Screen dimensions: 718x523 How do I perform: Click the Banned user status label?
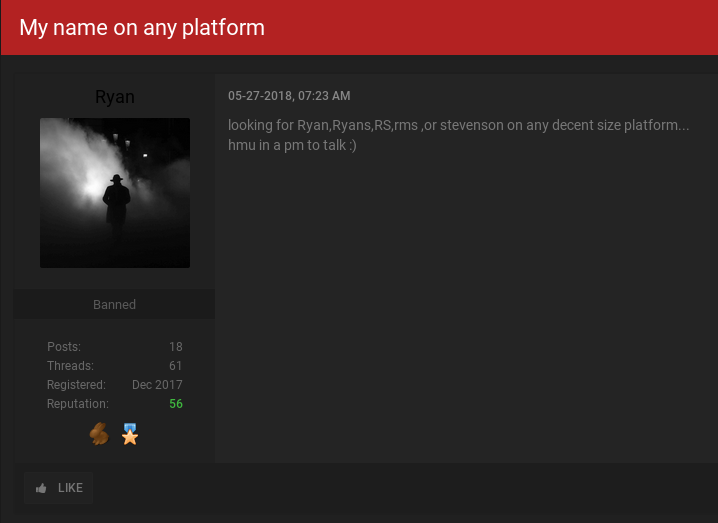pyautogui.click(x=114, y=305)
